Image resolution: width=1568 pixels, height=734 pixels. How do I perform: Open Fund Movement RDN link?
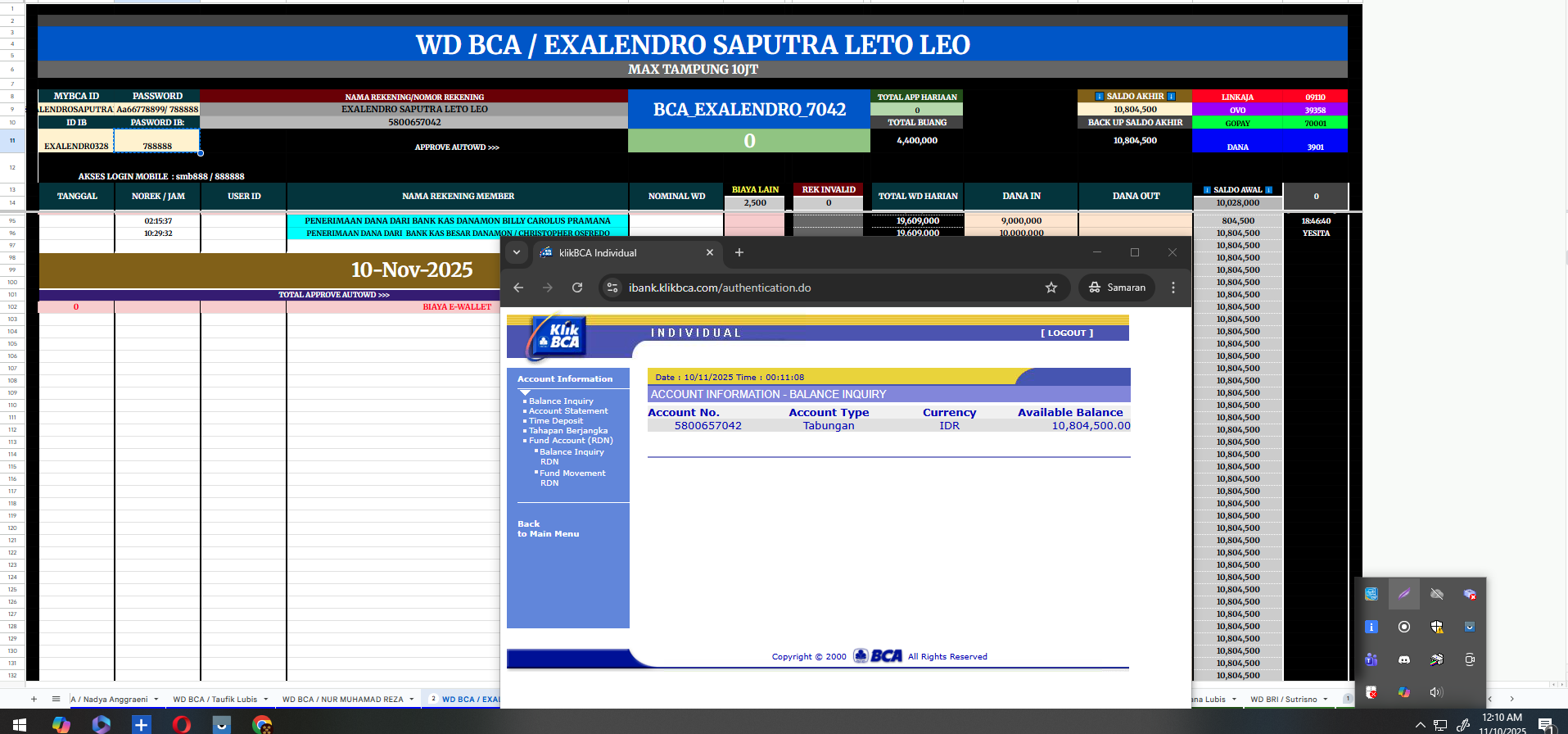572,478
